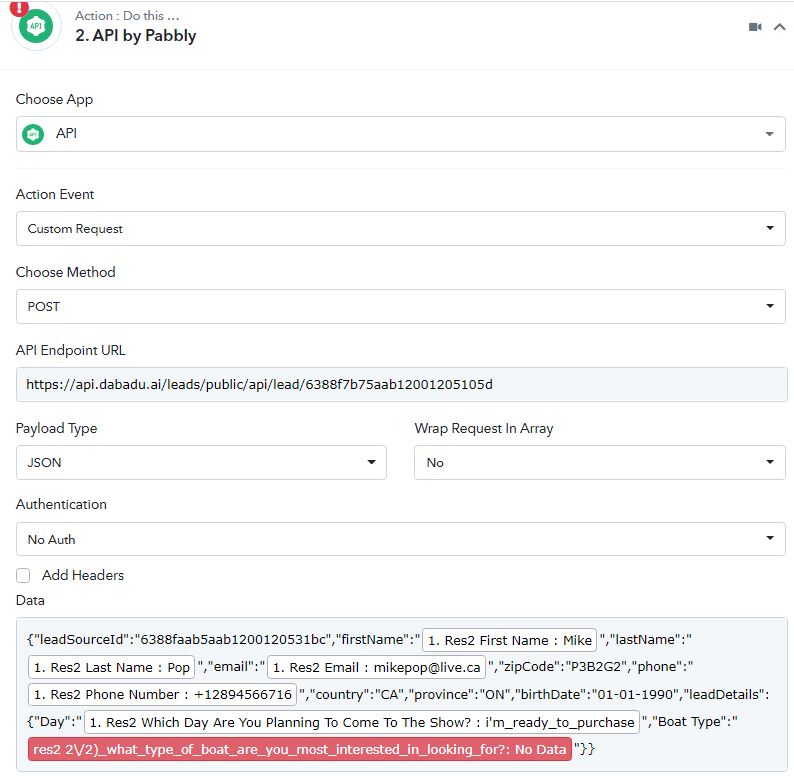Click the API Endpoint URL input field

402,384
